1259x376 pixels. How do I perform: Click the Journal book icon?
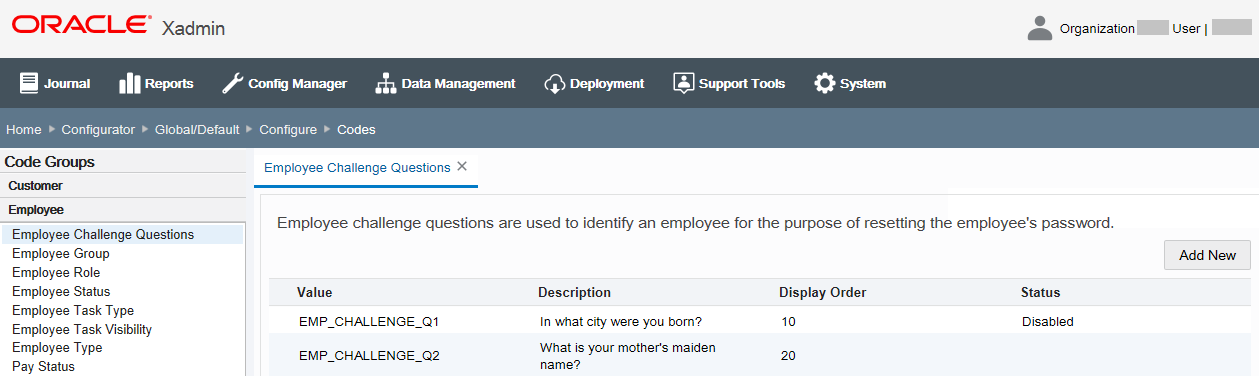click(x=28, y=83)
